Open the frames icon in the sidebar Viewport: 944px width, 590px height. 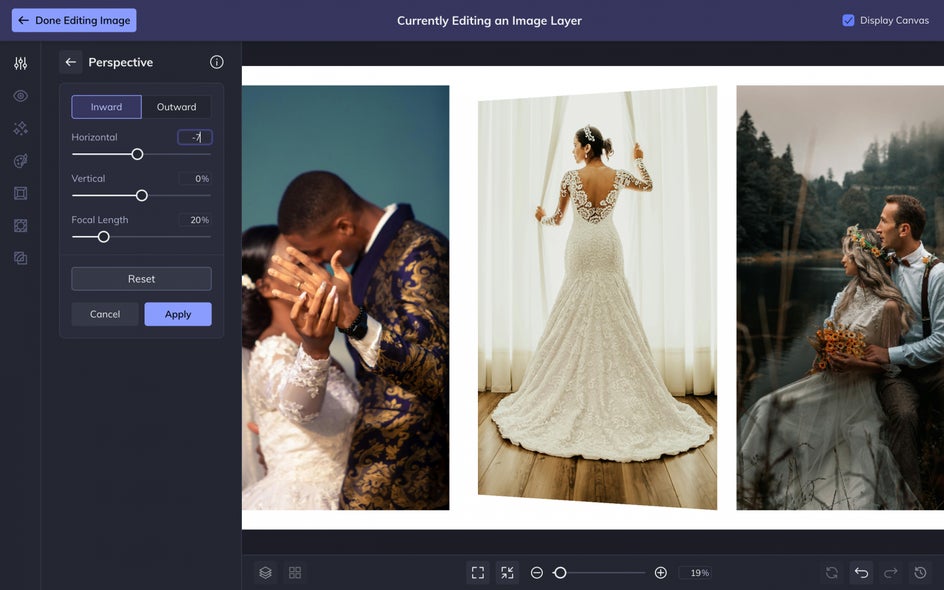click(20, 193)
